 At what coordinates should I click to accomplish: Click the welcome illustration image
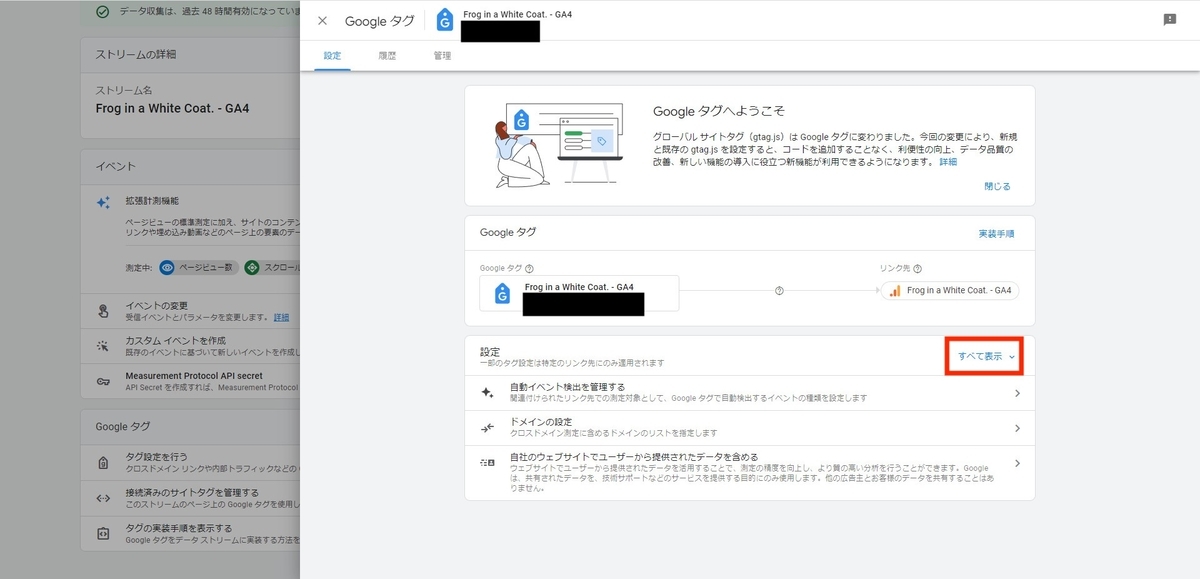point(560,145)
